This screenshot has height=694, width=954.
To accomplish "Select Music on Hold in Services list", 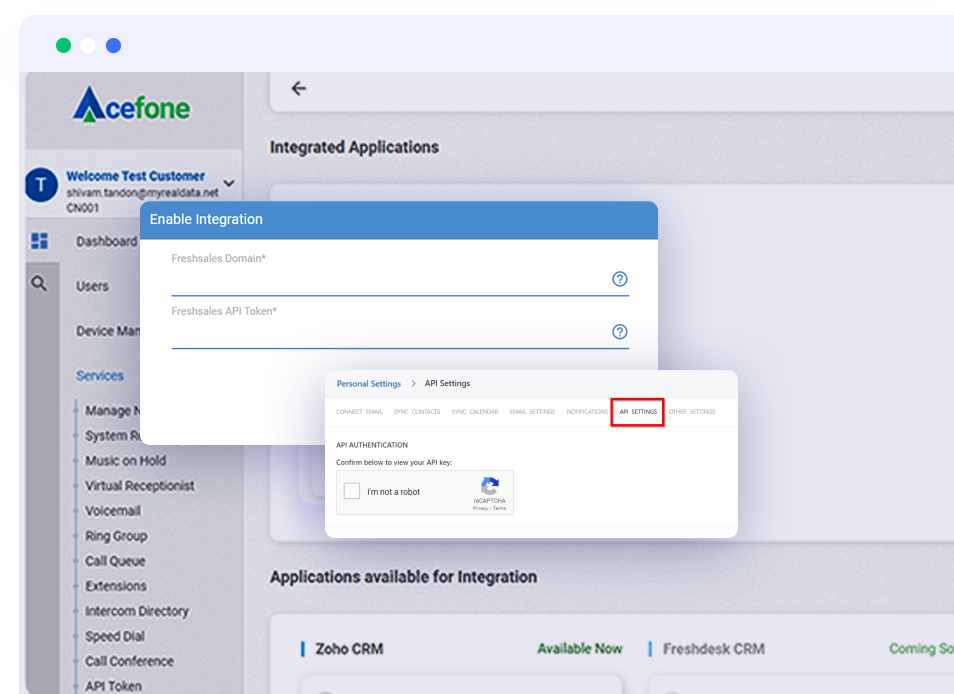I will [x=125, y=460].
